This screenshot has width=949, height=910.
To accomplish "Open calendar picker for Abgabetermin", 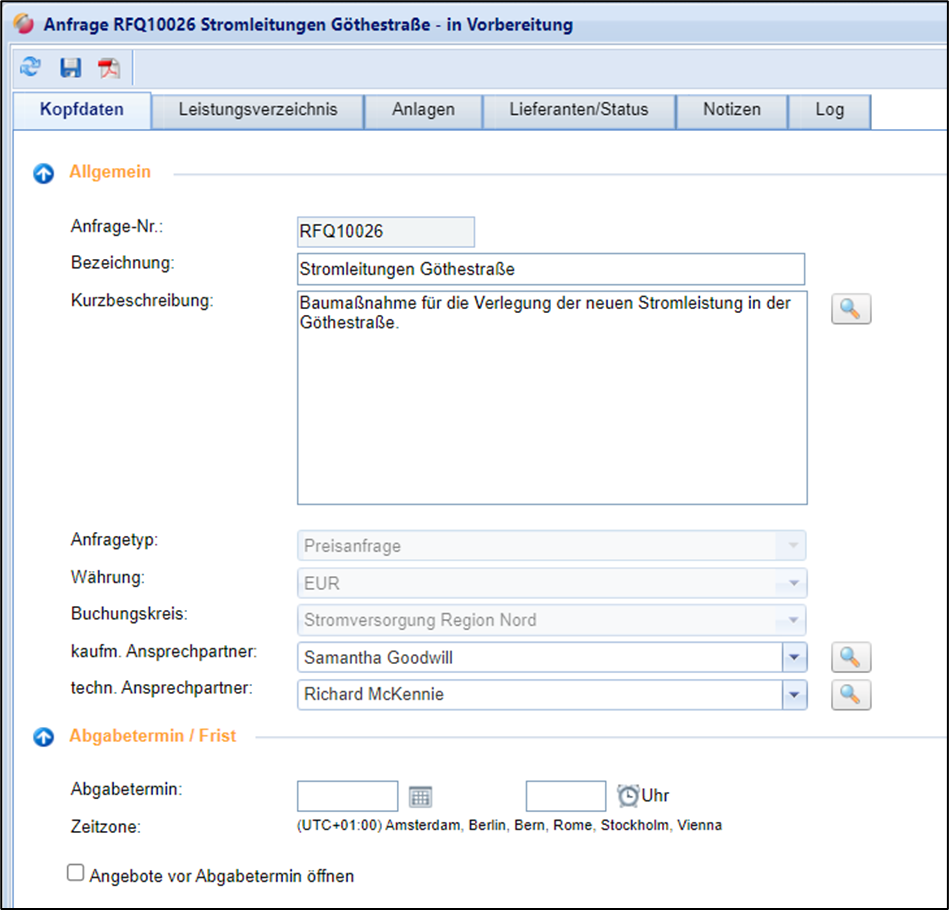I will 420,797.
